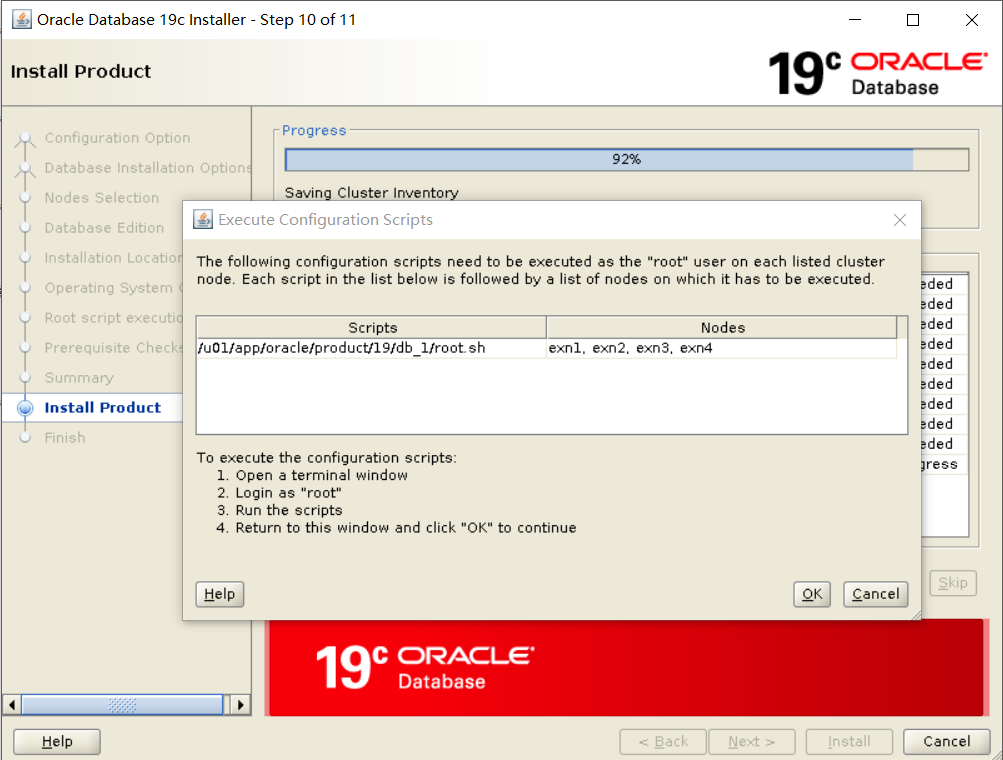Select the Database Installation Options step
The height and width of the screenshot is (760, 1003).
click(148, 168)
